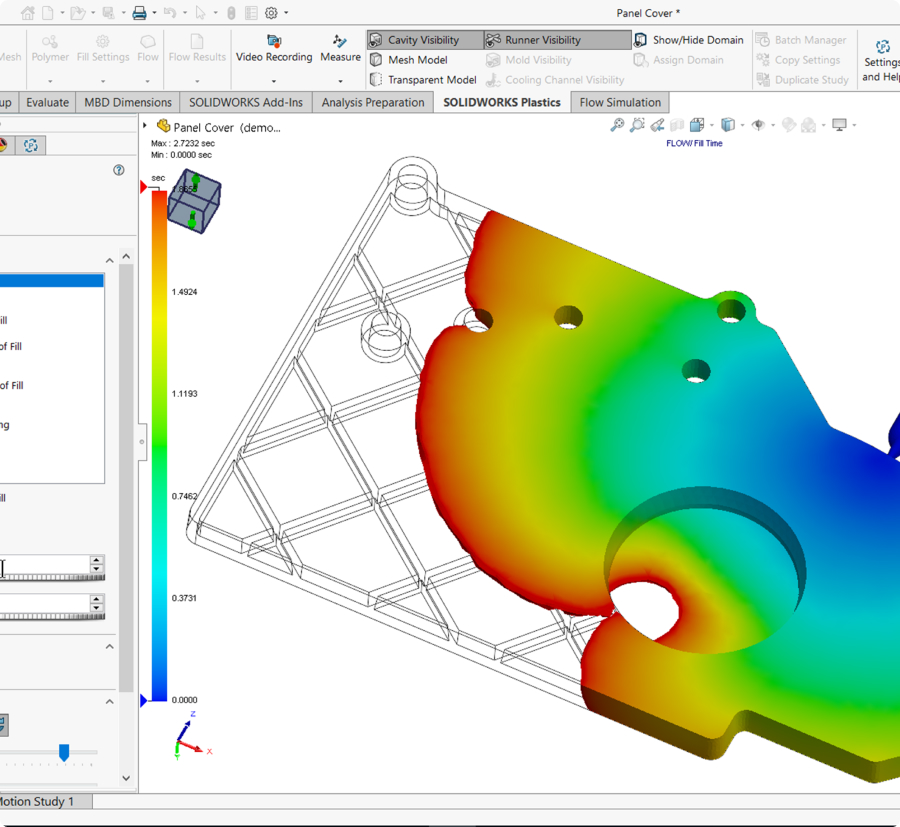Click the Previous View icon
The image size is (900, 827).
(658, 125)
